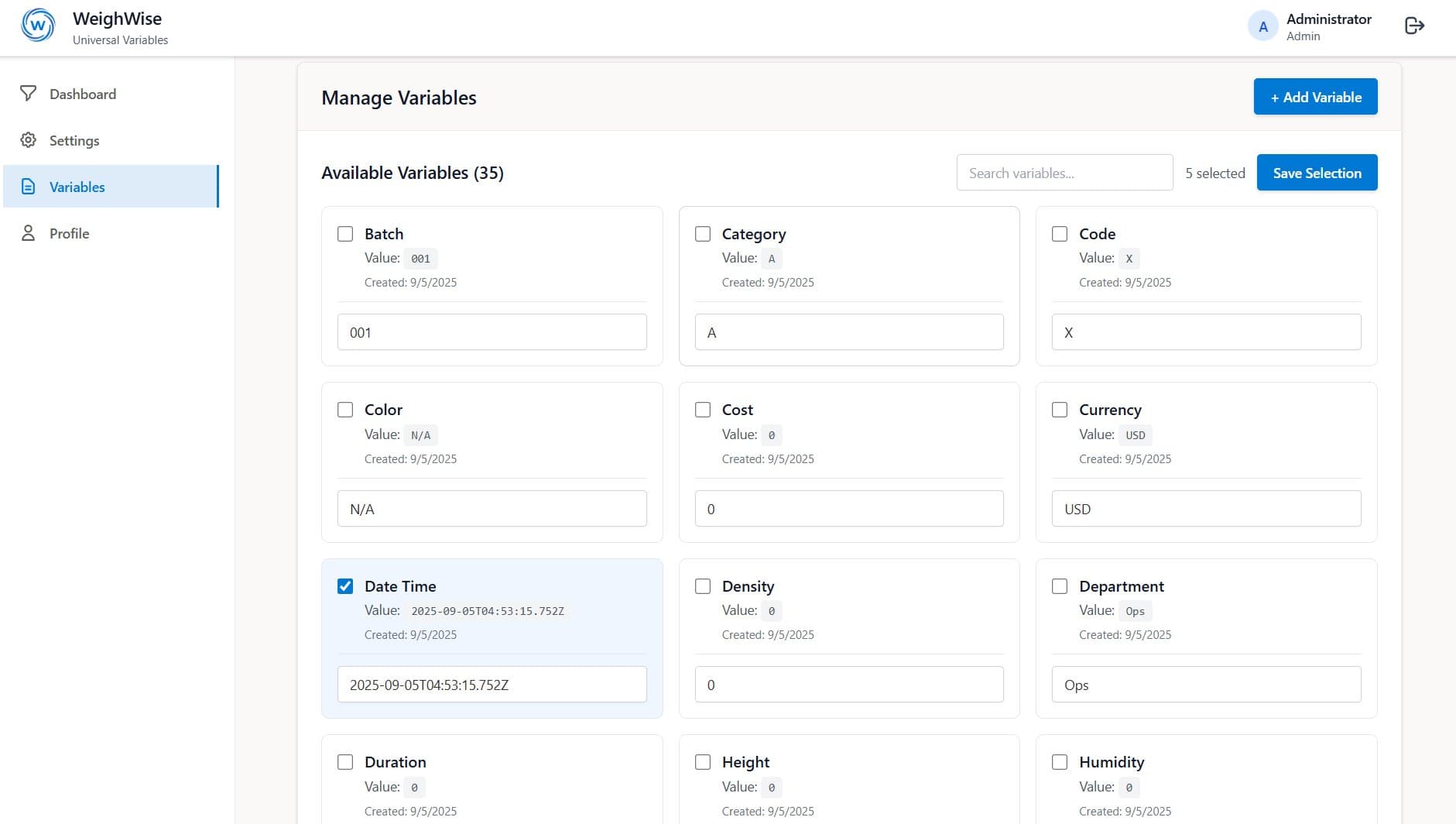Click the WeighWise logo icon

tap(38, 26)
